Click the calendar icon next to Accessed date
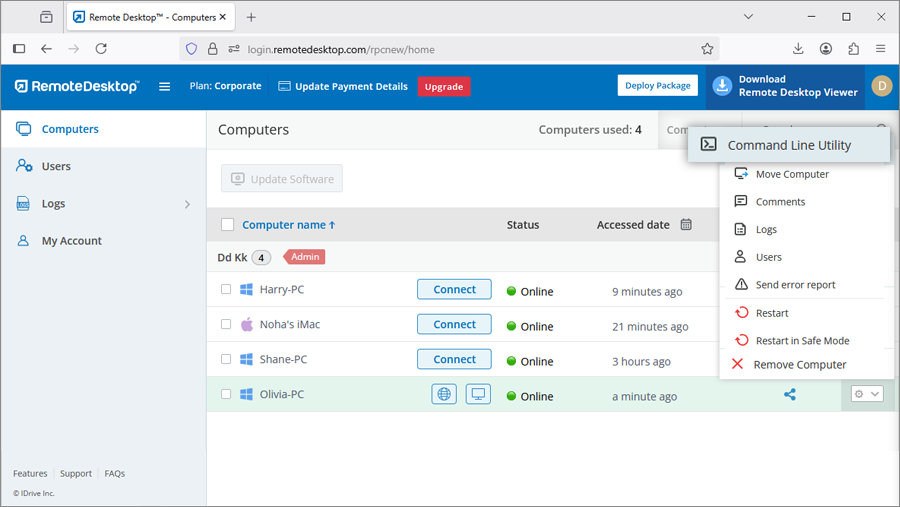The image size is (900, 507). click(x=686, y=225)
